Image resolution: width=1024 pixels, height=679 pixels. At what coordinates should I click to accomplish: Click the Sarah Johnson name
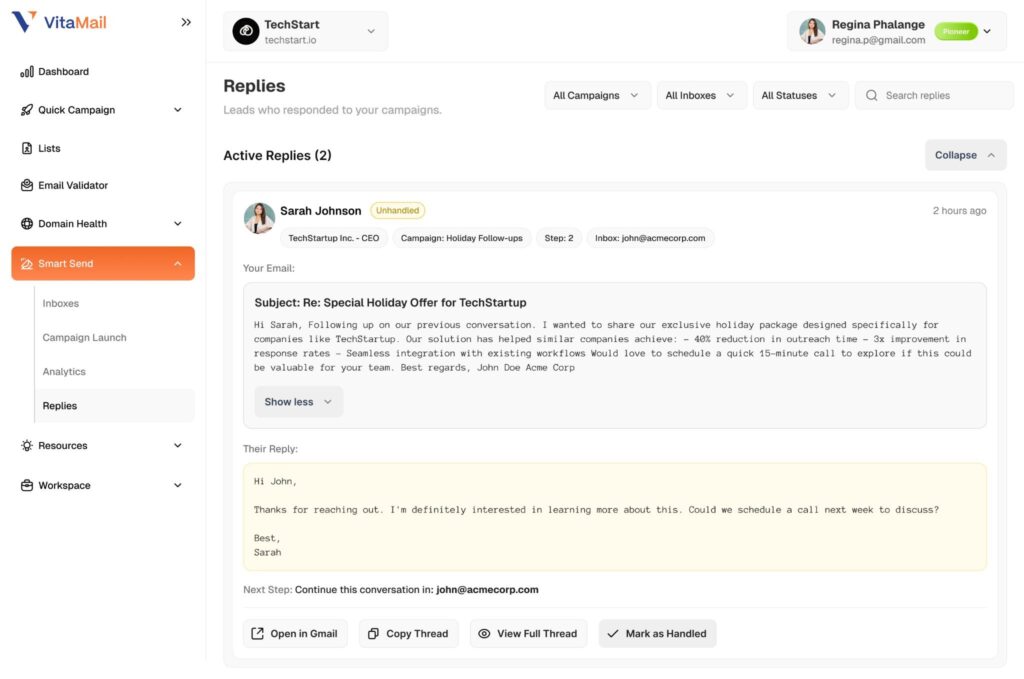(x=321, y=211)
